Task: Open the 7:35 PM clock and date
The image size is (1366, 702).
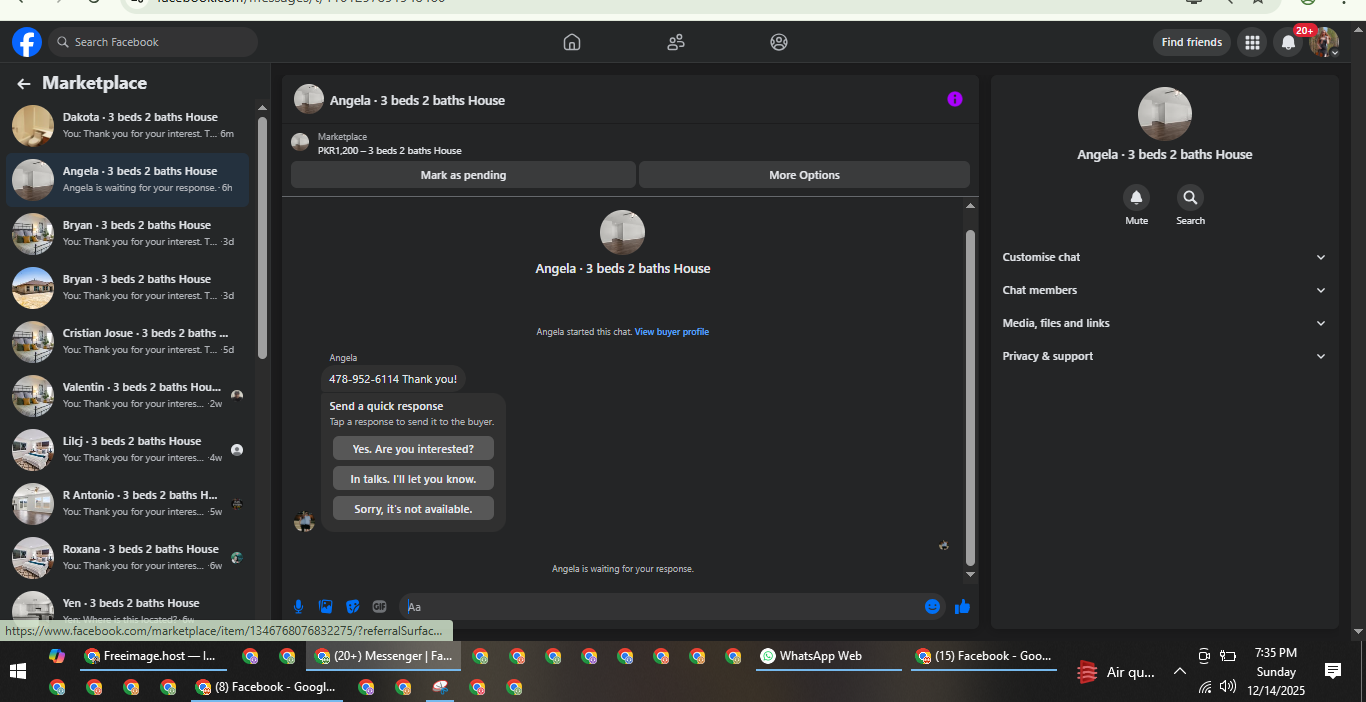Action: coord(1276,671)
